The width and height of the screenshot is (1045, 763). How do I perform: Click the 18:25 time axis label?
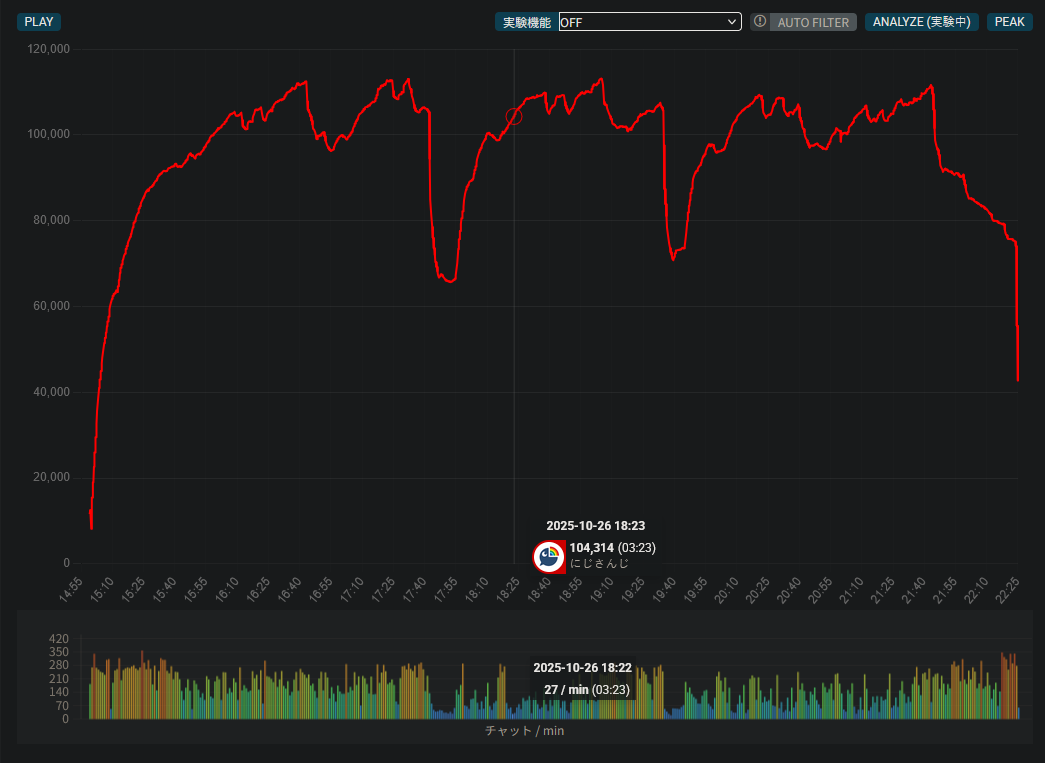coord(509,590)
